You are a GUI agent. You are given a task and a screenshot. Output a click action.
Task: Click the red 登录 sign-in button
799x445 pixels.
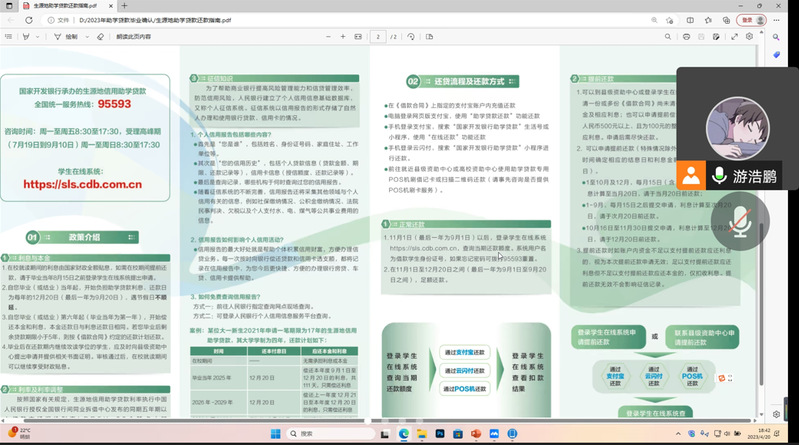click(748, 19)
